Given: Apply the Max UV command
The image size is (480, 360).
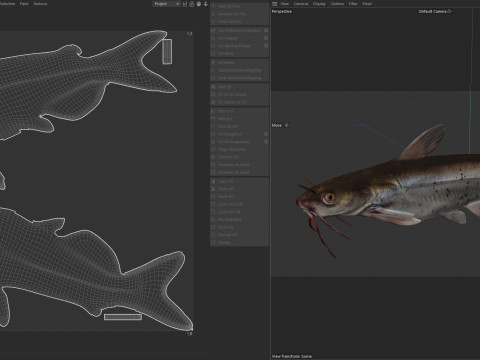Looking at the screenshot, I should 239,87.
